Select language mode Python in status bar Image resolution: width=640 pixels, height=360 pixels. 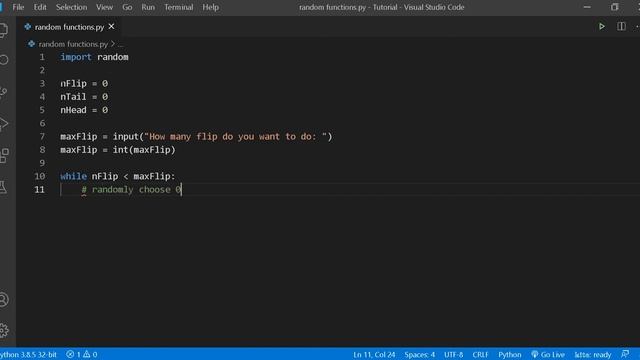pos(509,354)
